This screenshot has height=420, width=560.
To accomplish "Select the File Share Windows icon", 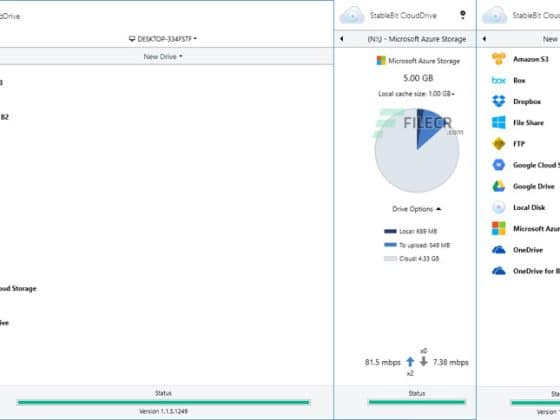I will coord(499,122).
